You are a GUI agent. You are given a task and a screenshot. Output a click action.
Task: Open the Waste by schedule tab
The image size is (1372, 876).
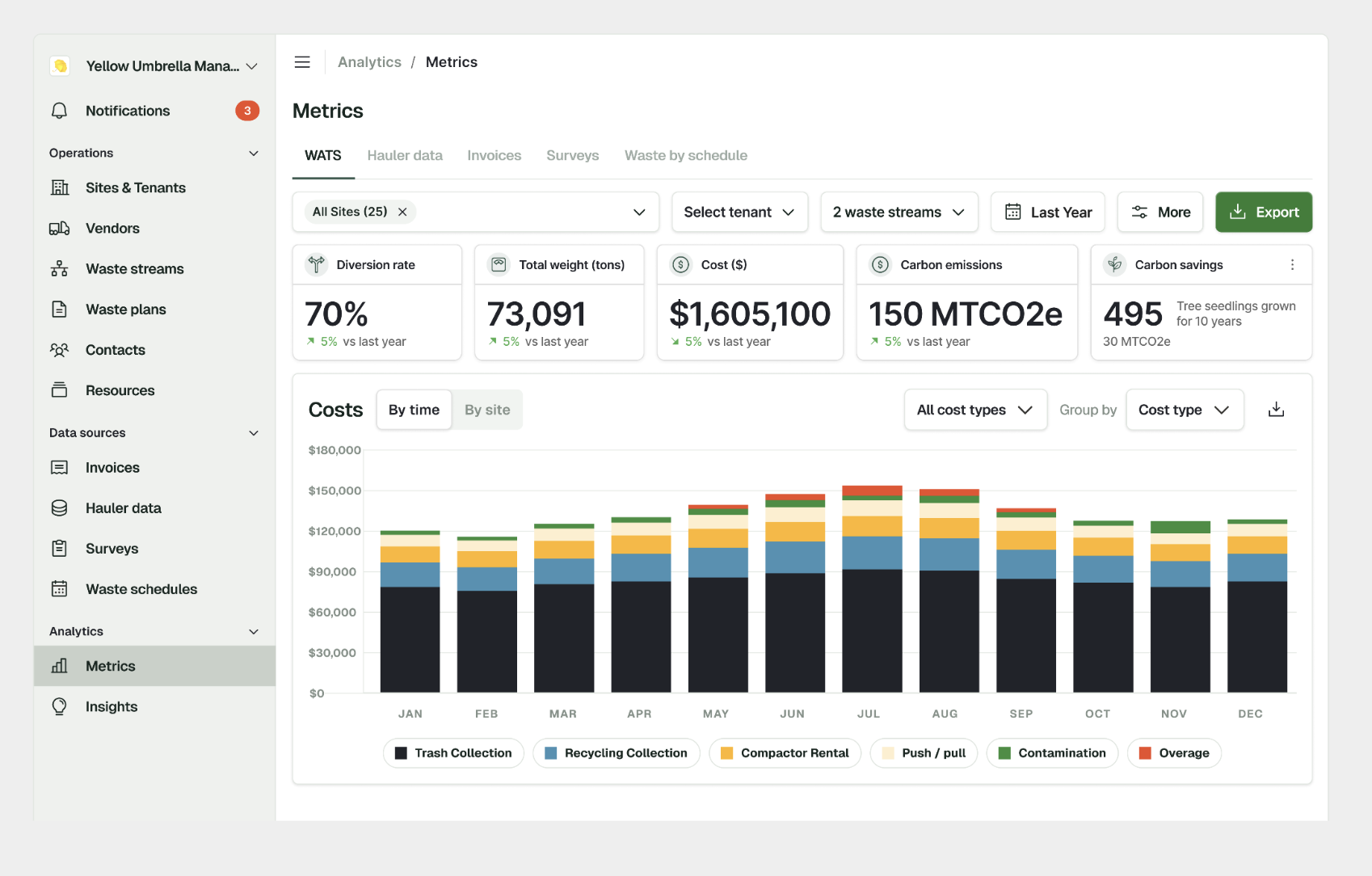686,155
